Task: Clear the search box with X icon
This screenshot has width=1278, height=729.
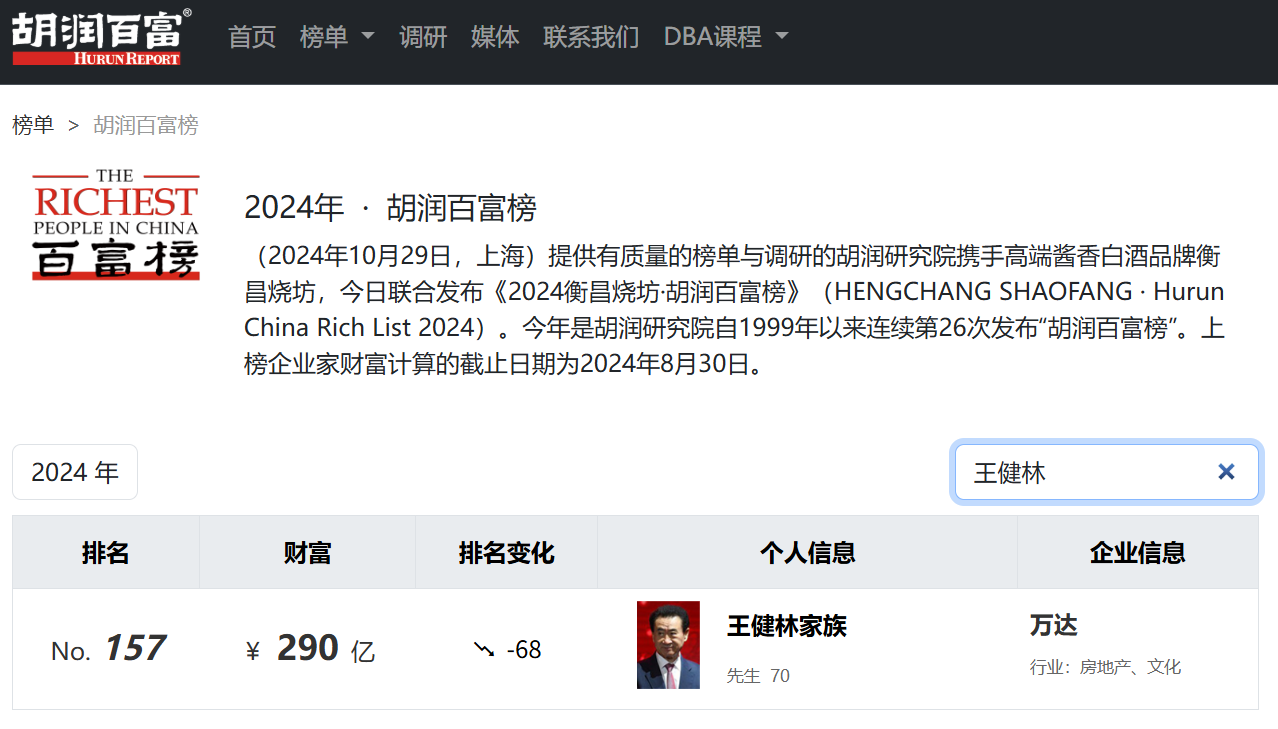Action: coord(1226,472)
